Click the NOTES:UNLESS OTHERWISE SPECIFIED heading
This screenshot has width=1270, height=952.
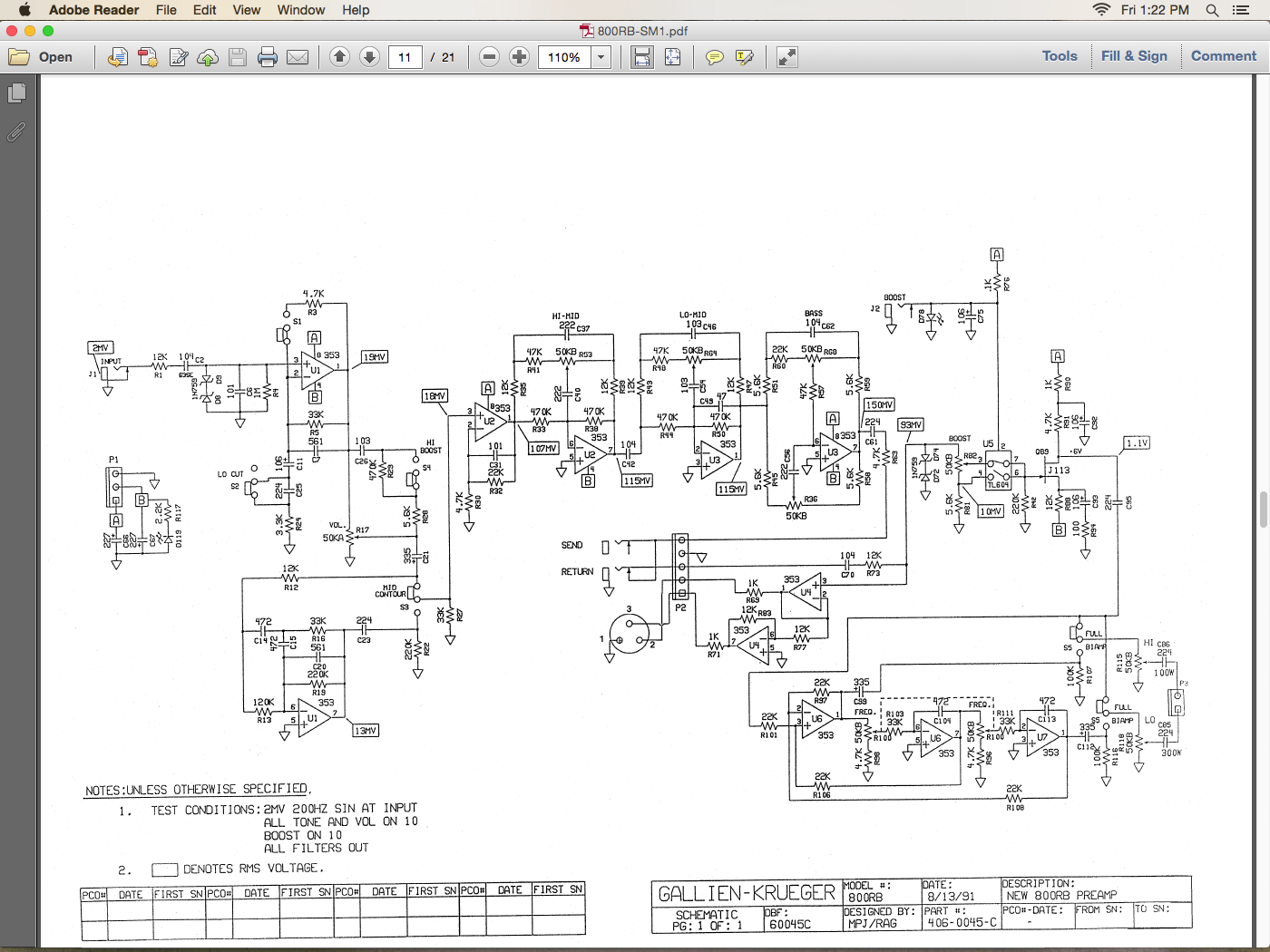click(198, 790)
